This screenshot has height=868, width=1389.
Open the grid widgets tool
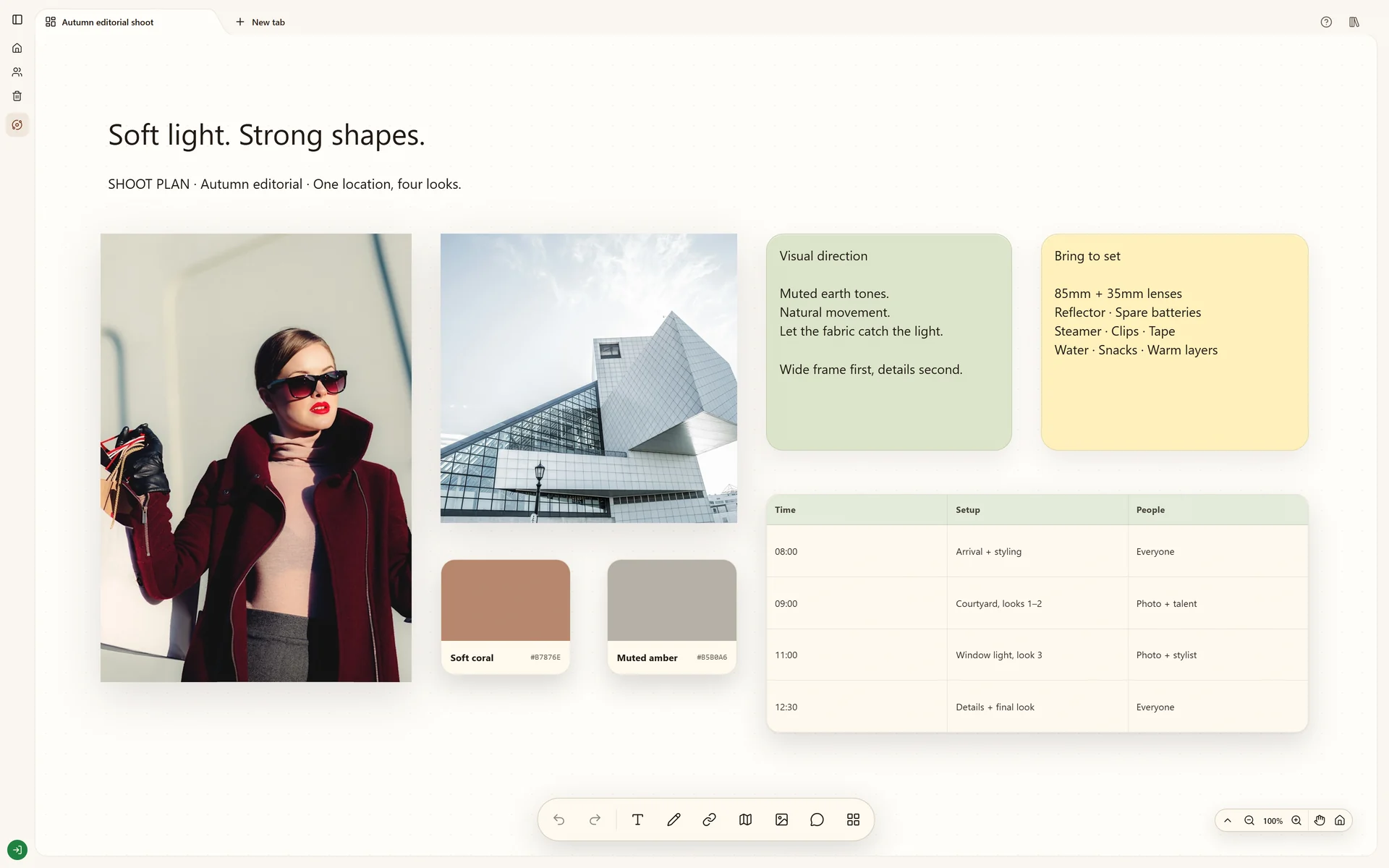tap(853, 820)
